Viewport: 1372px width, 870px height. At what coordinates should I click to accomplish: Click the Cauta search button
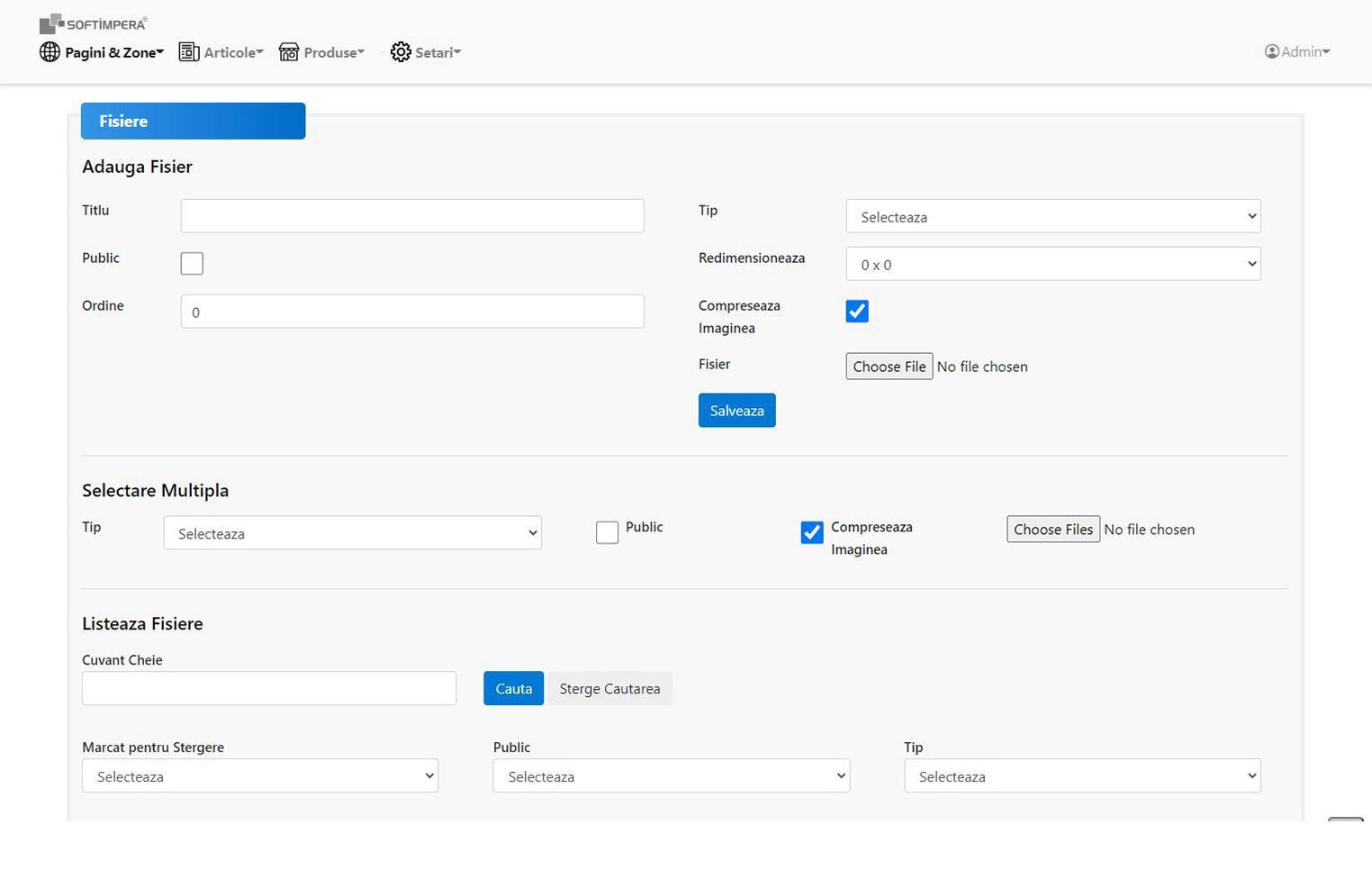514,688
